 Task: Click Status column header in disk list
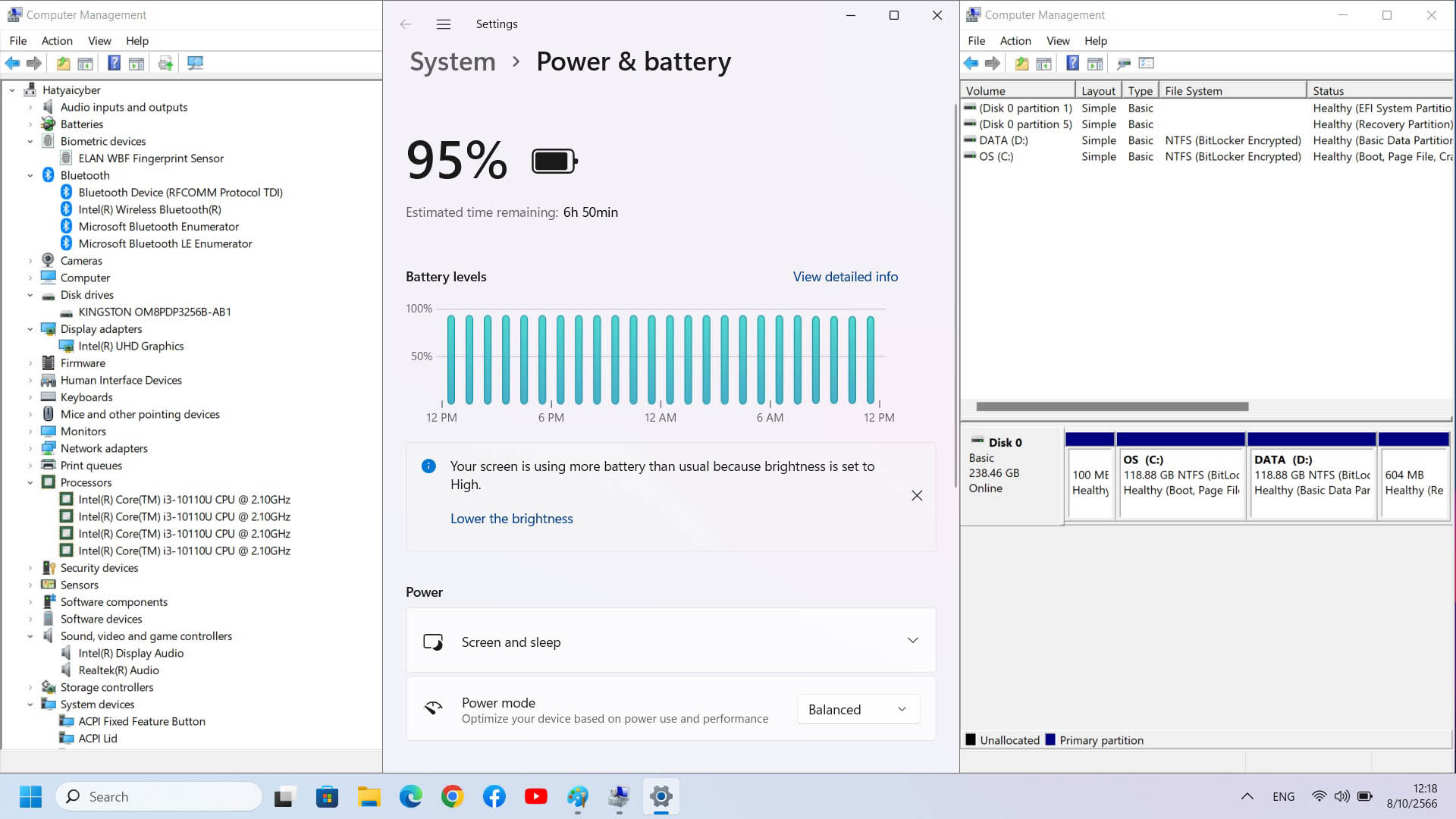[x=1380, y=90]
